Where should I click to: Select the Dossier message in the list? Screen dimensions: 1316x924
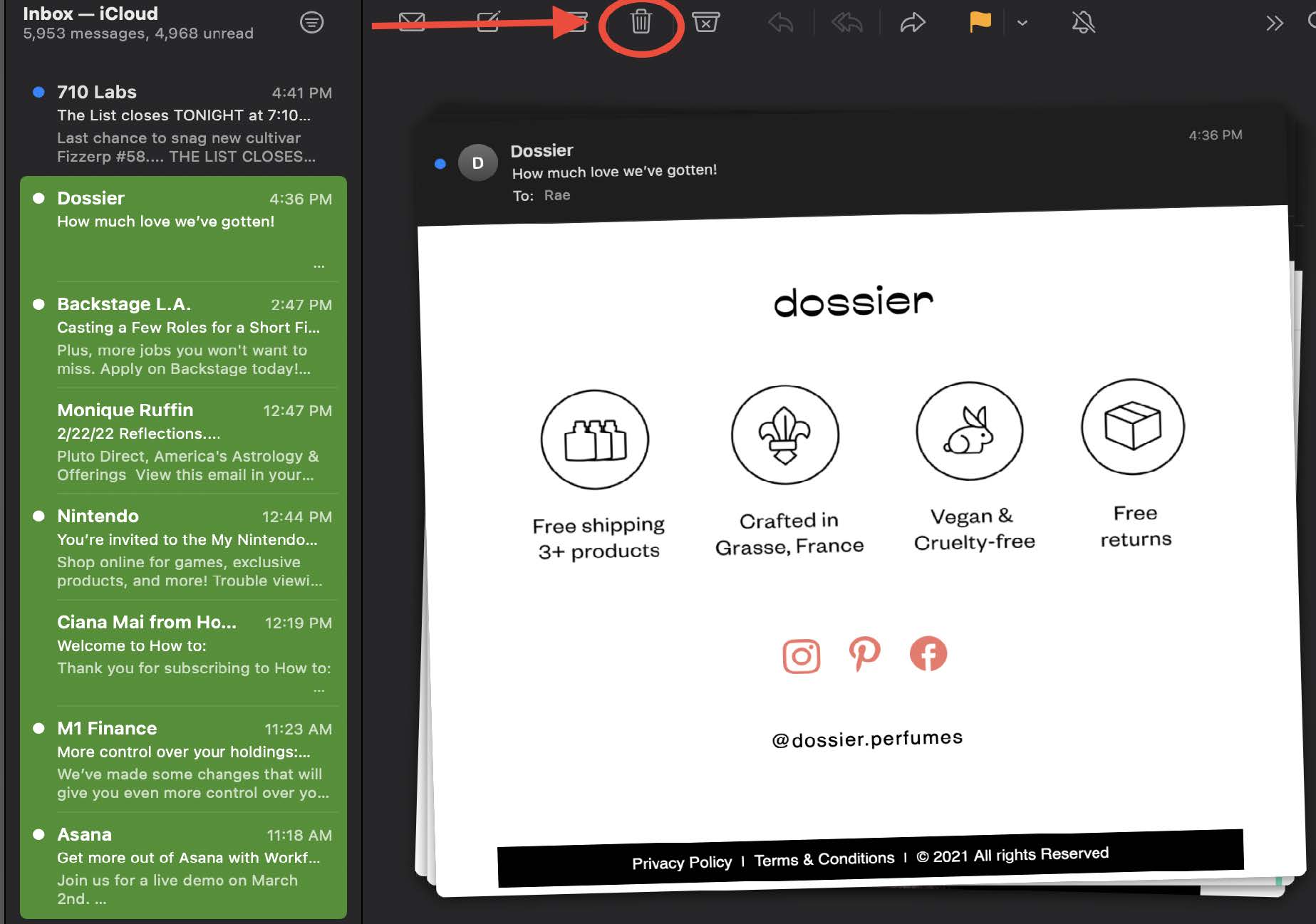(x=184, y=228)
